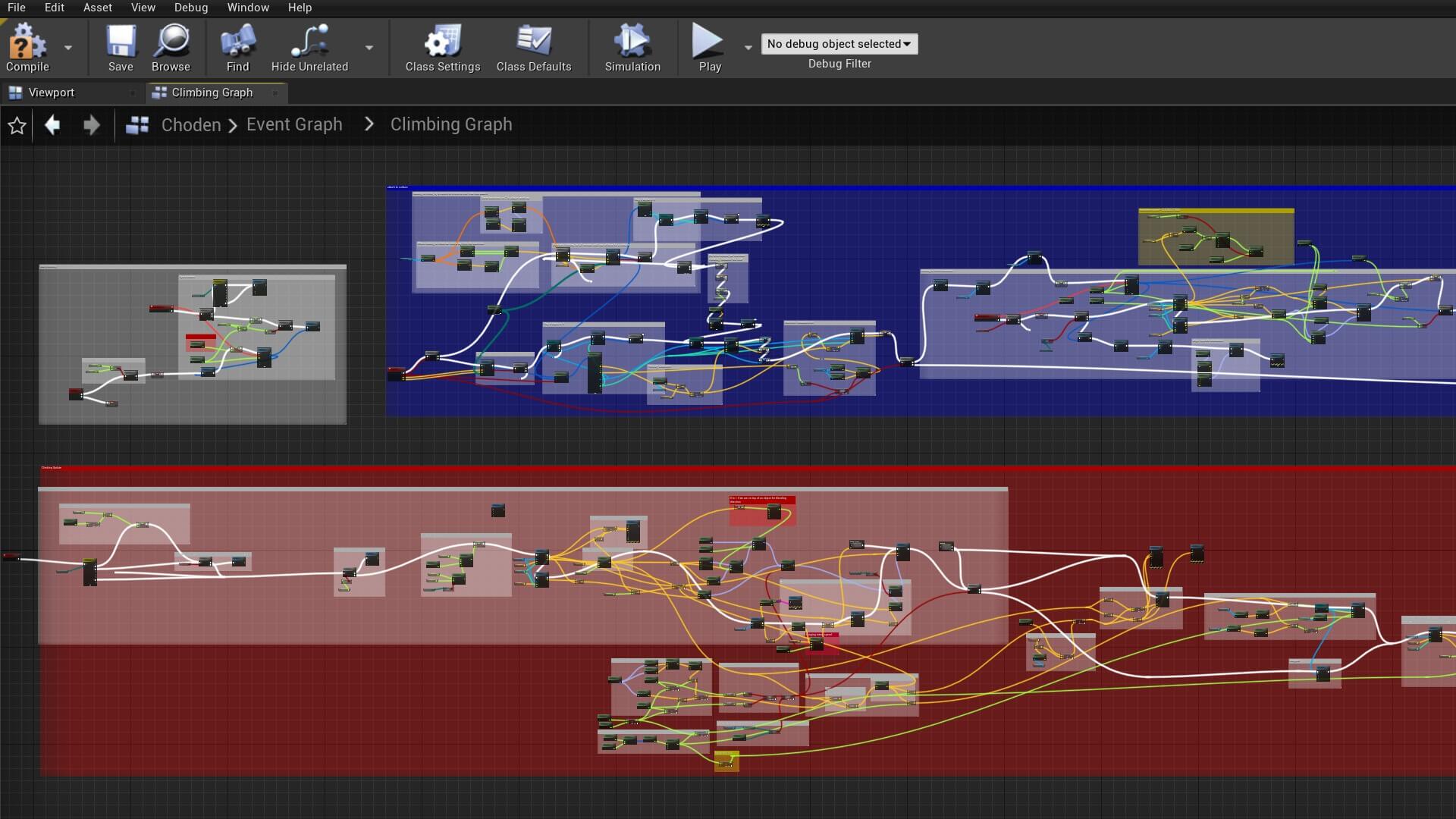Open Compile options dropdown arrow

68,47
